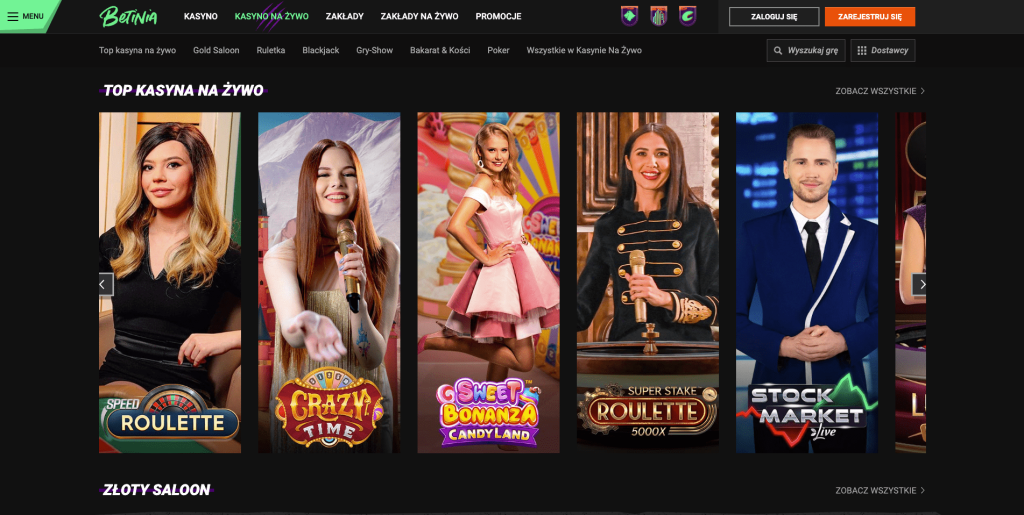The height and width of the screenshot is (515, 1024).
Task: Expand Zobacz wszystkie for Top Kasyna na Żywo
Action: (880, 91)
